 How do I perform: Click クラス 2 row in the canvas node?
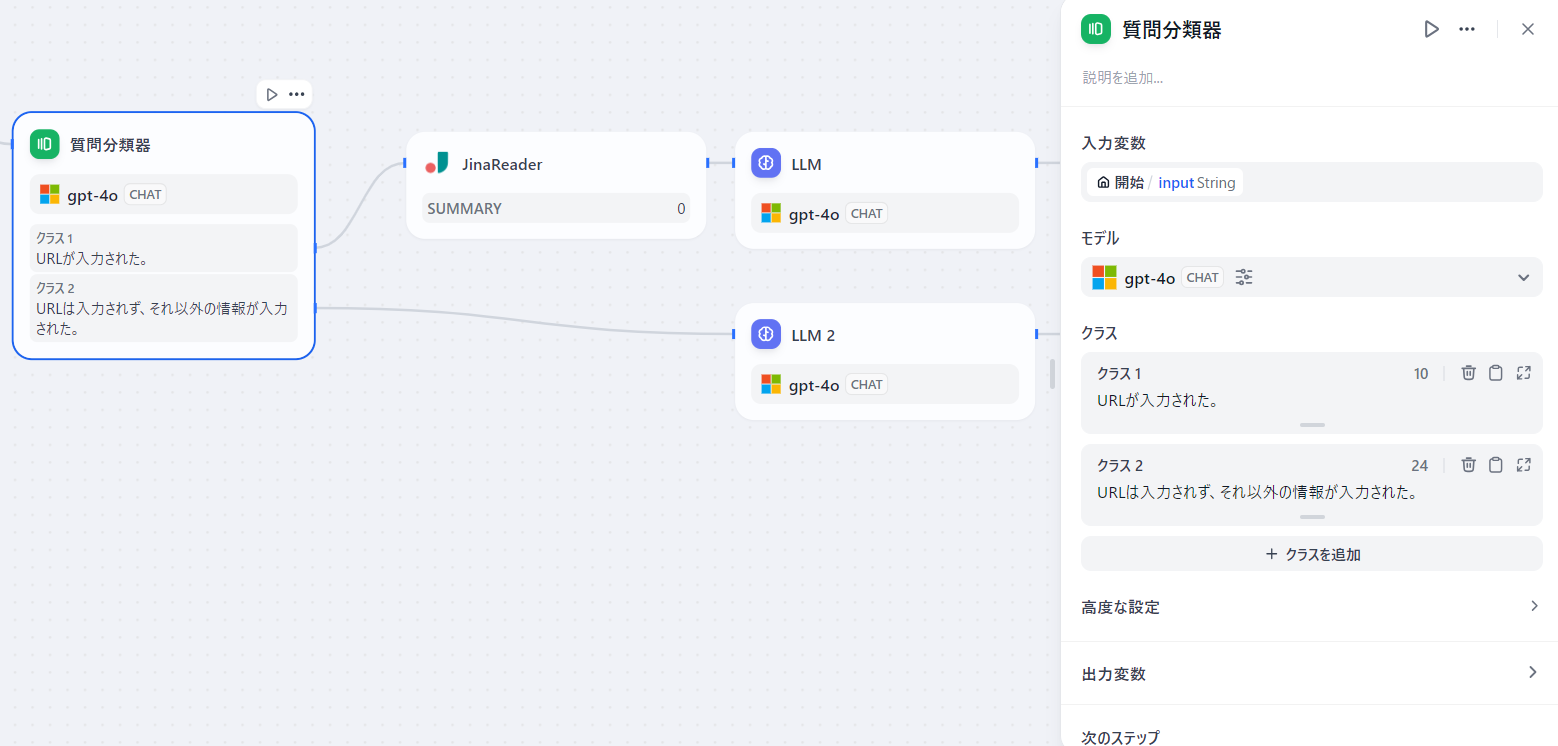164,308
